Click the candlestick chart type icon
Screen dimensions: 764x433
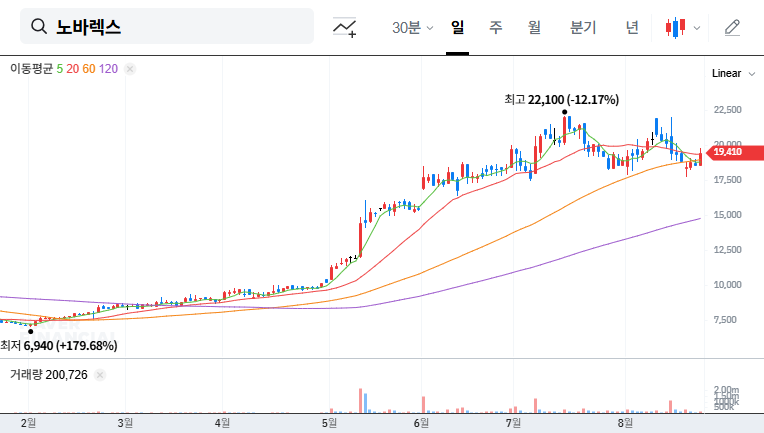(675, 28)
